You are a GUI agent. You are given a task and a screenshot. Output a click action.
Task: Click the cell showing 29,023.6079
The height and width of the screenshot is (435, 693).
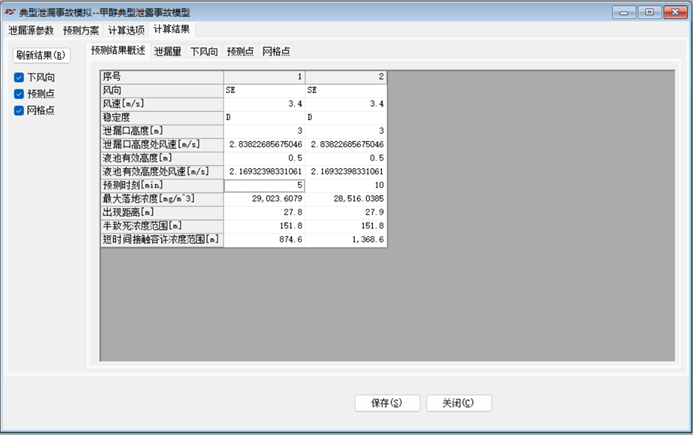point(264,199)
